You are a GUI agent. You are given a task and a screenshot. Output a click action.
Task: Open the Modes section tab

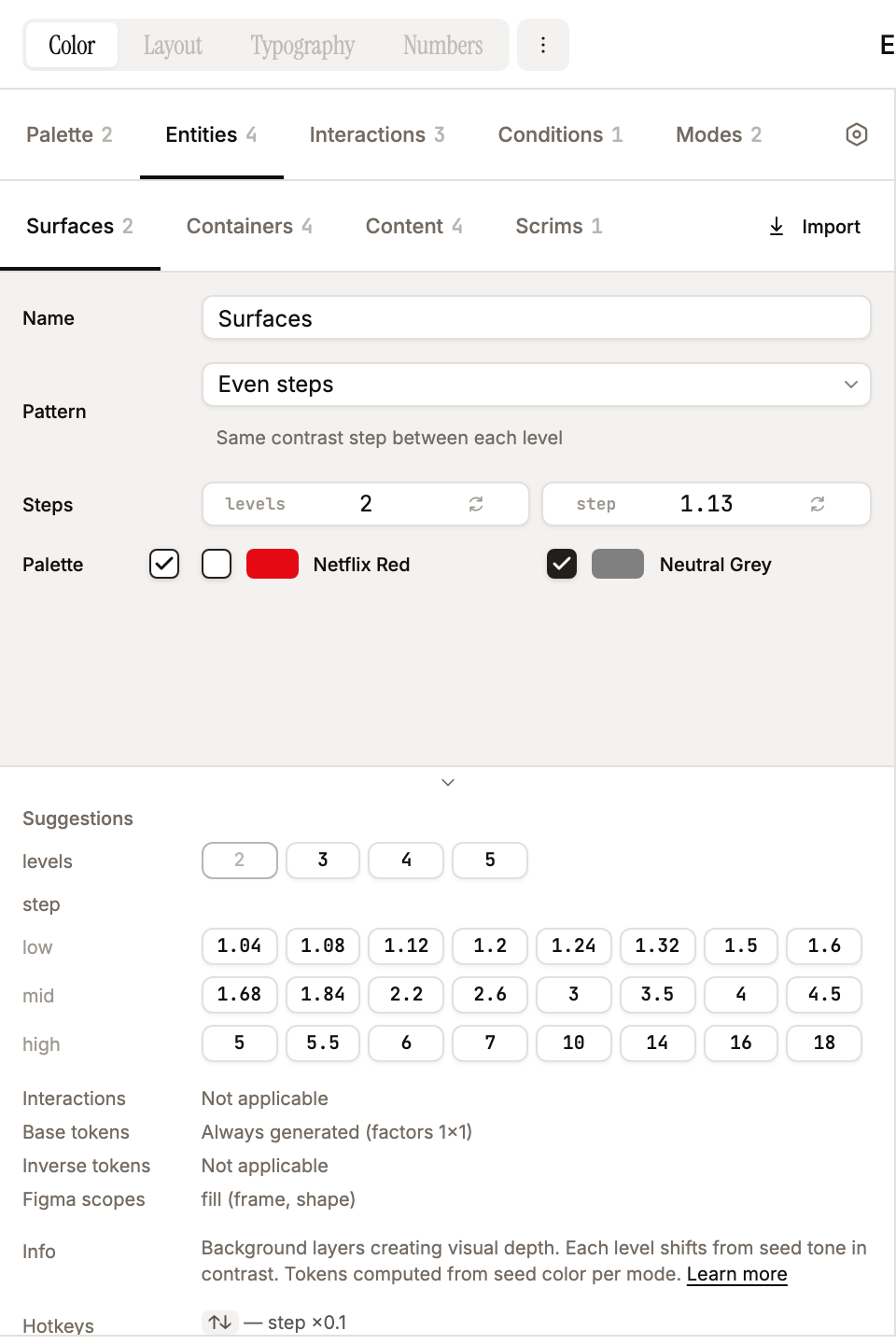[x=719, y=134]
